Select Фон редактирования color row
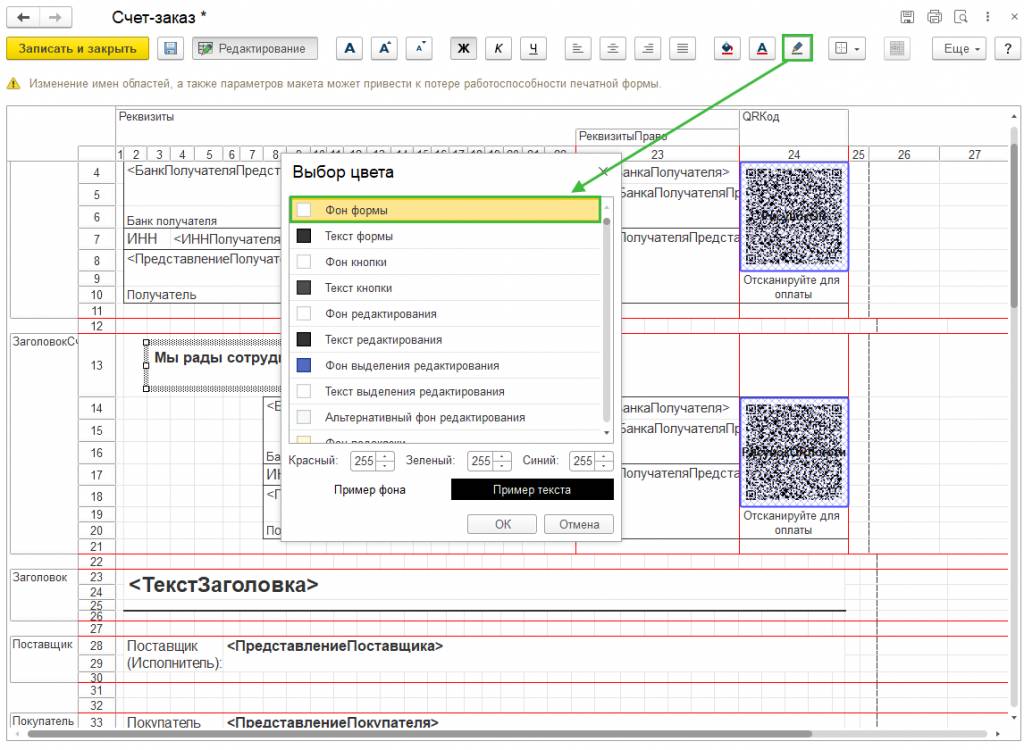This screenshot has height=750, width=1024. point(444,314)
